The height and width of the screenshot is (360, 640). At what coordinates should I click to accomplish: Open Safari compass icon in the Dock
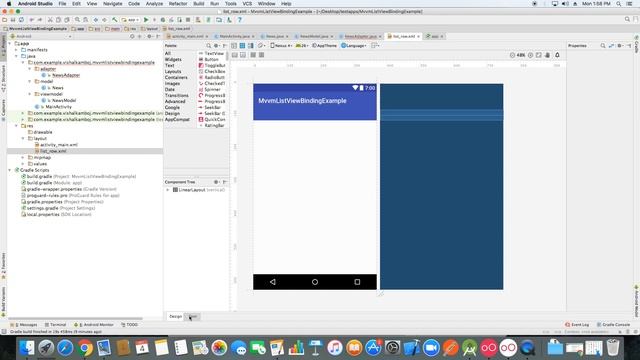coord(65,348)
